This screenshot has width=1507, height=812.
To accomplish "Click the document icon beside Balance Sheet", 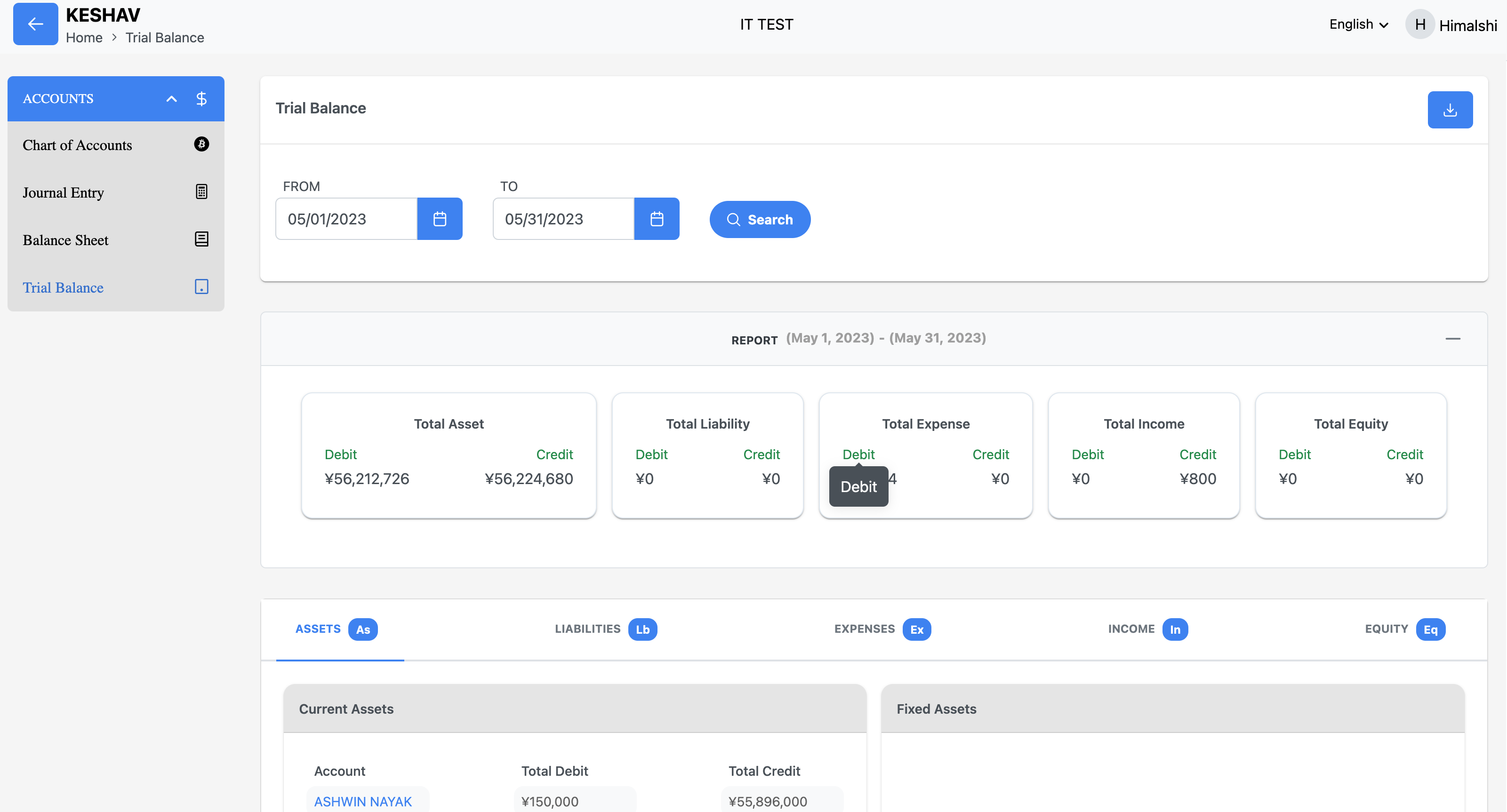I will pyautogui.click(x=201, y=239).
